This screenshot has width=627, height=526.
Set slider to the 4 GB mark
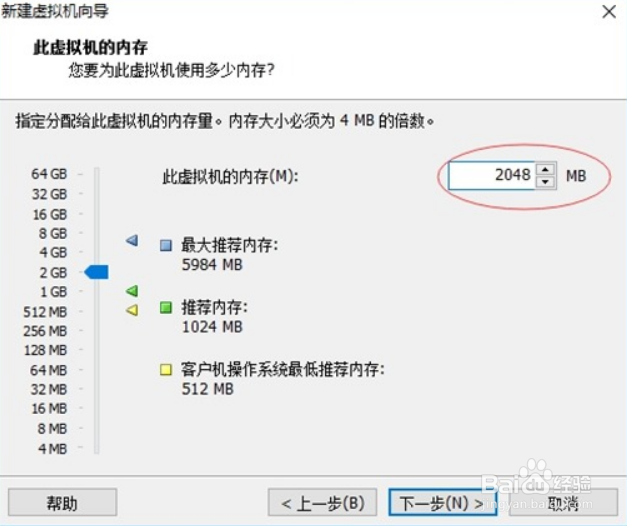tap(96, 252)
